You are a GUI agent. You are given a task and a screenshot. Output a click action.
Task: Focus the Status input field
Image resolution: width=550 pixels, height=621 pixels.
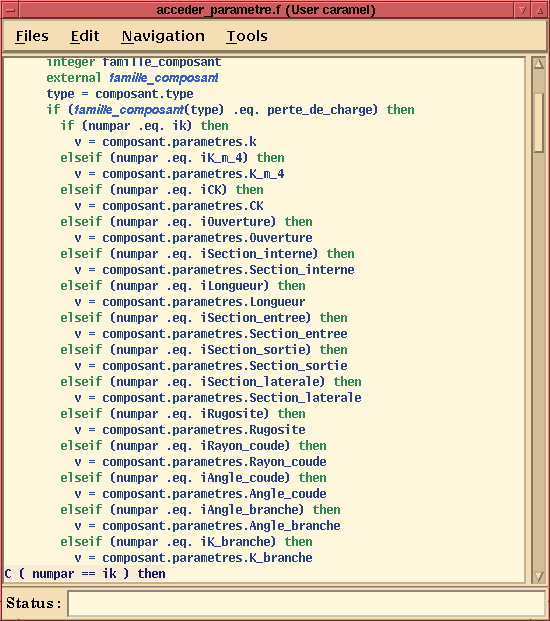click(x=306, y=604)
